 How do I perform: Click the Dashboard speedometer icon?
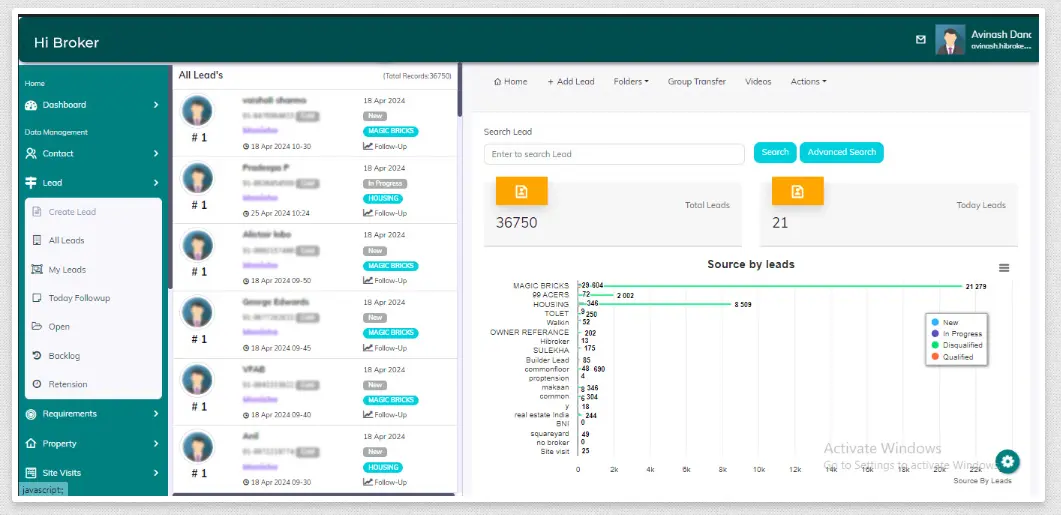click(31, 105)
